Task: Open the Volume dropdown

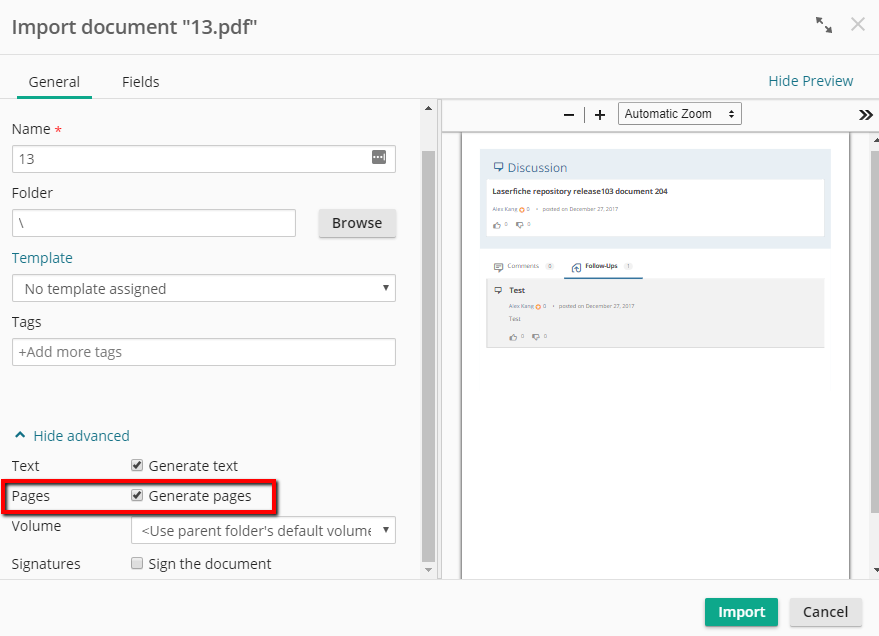Action: [263, 530]
